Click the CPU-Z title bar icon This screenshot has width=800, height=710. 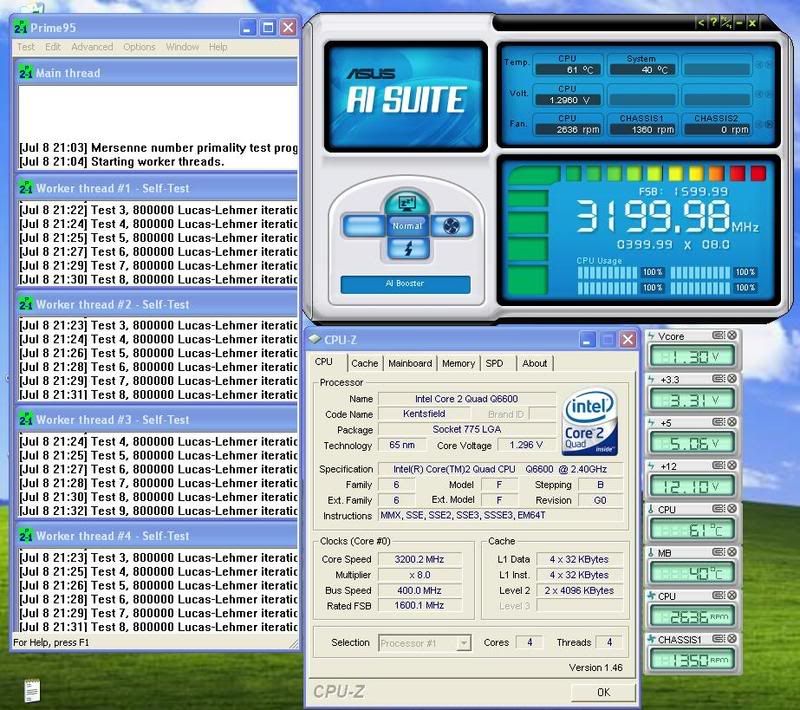(315, 339)
